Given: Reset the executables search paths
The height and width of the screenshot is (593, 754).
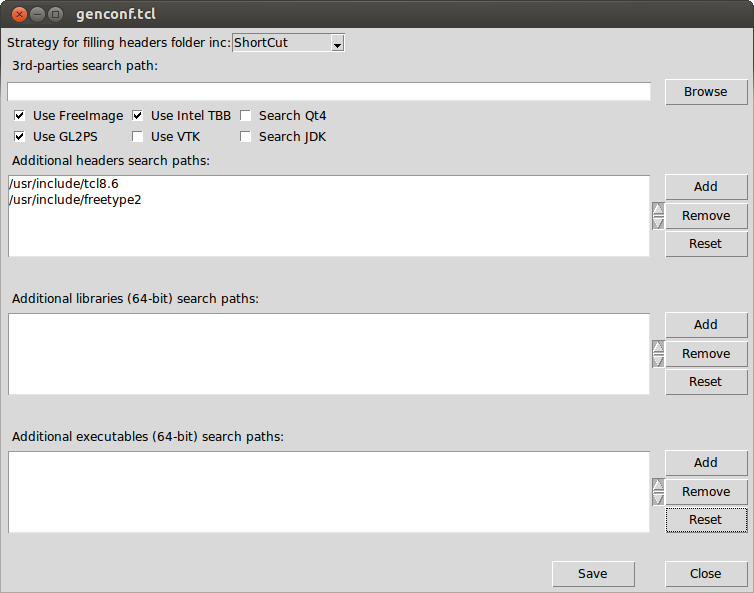Looking at the screenshot, I should click(705, 520).
